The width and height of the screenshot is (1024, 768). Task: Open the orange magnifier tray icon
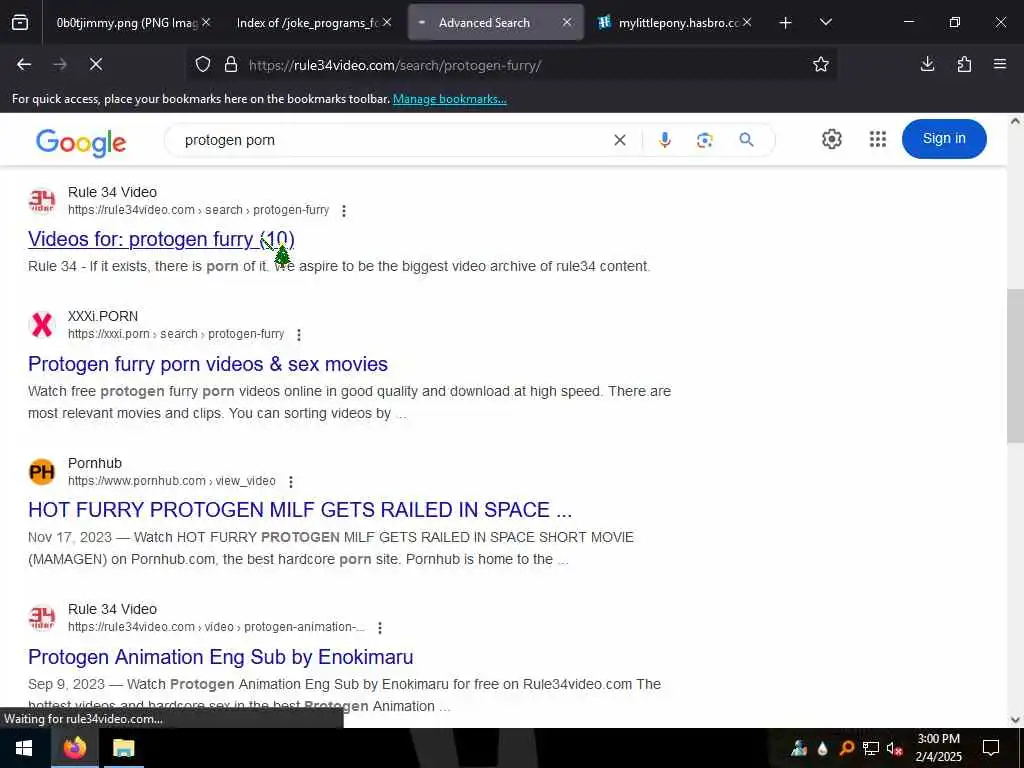pyautogui.click(x=846, y=748)
